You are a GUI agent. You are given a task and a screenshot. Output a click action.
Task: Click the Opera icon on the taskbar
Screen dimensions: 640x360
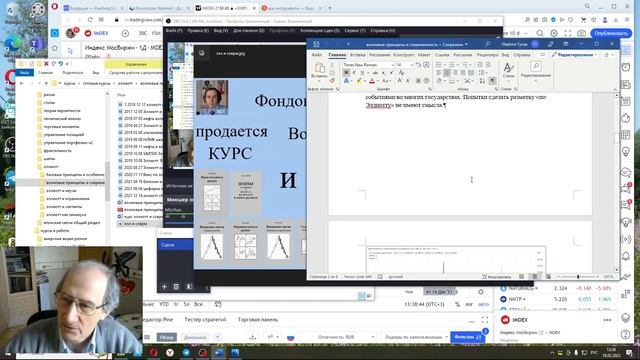[153, 352]
